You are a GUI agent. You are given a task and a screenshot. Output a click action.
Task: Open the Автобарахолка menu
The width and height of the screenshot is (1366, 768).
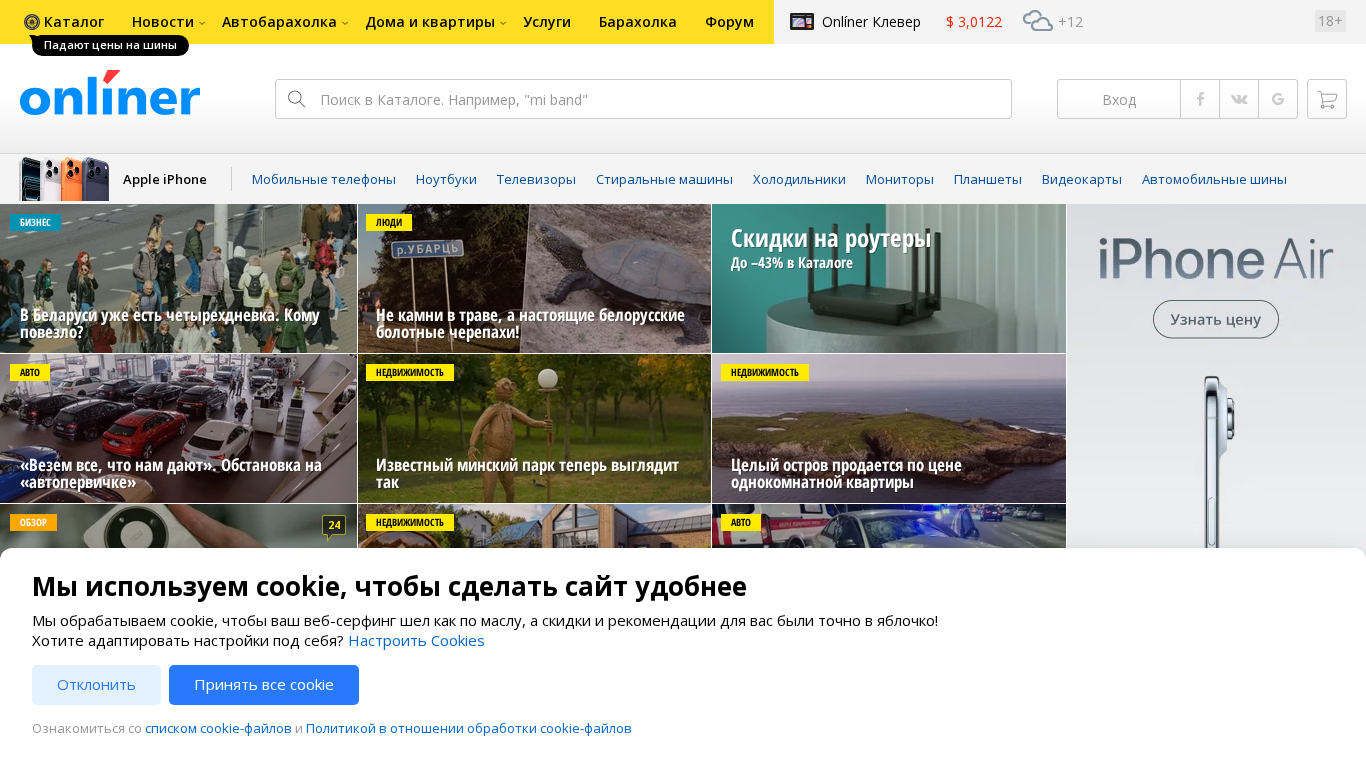[x=279, y=22]
